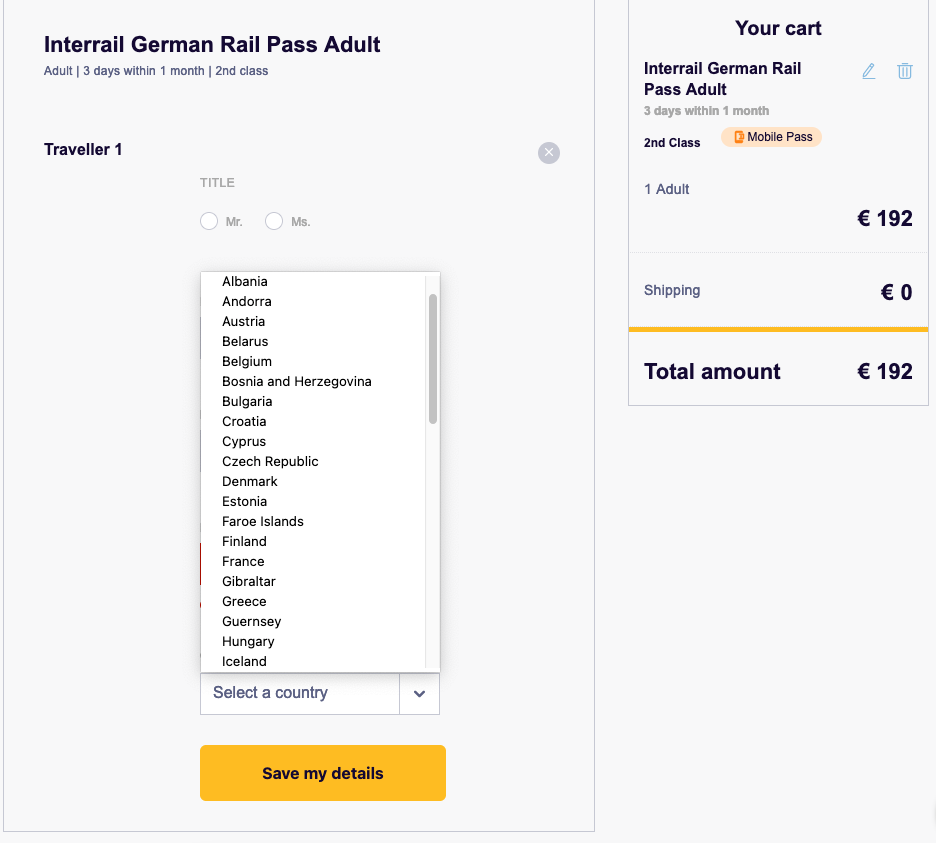The image size is (936, 843).
Task: Select the Mr. title radio button
Action: pos(209,221)
